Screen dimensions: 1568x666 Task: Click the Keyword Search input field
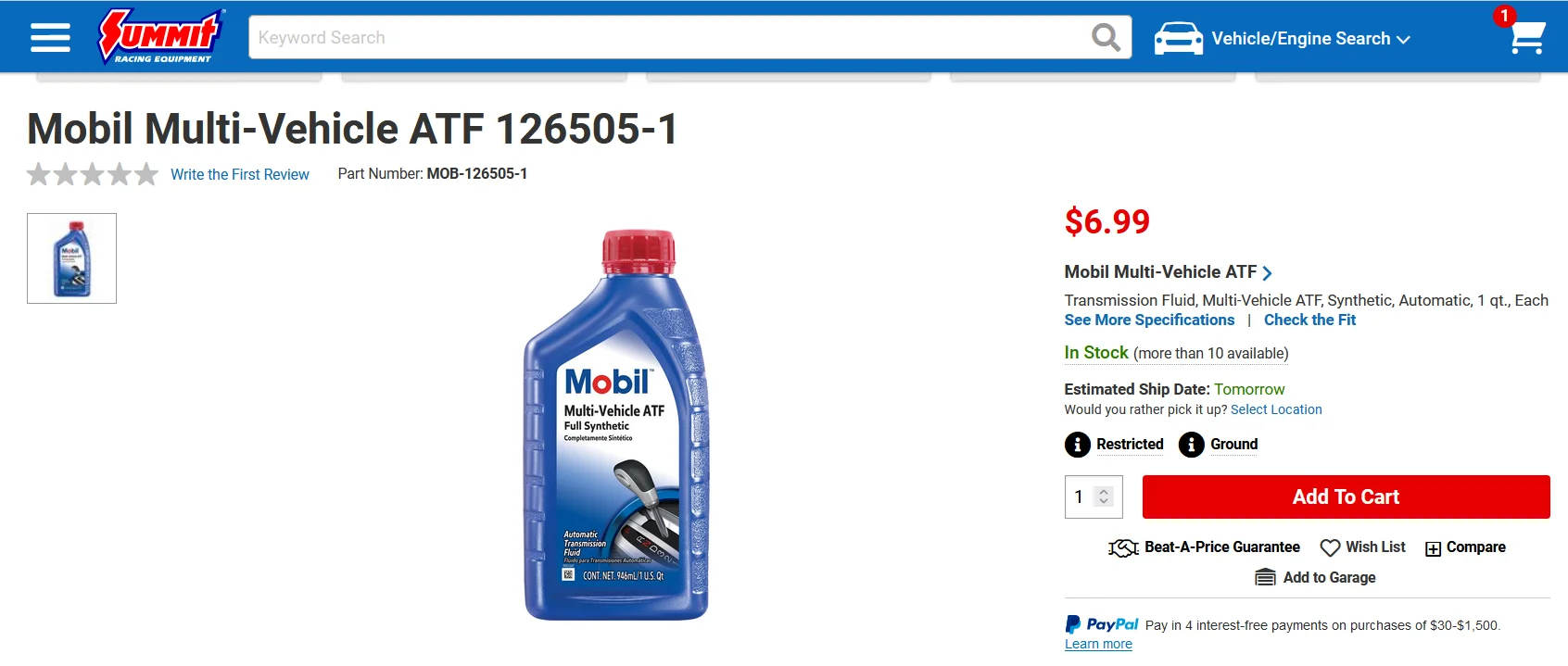point(667,38)
